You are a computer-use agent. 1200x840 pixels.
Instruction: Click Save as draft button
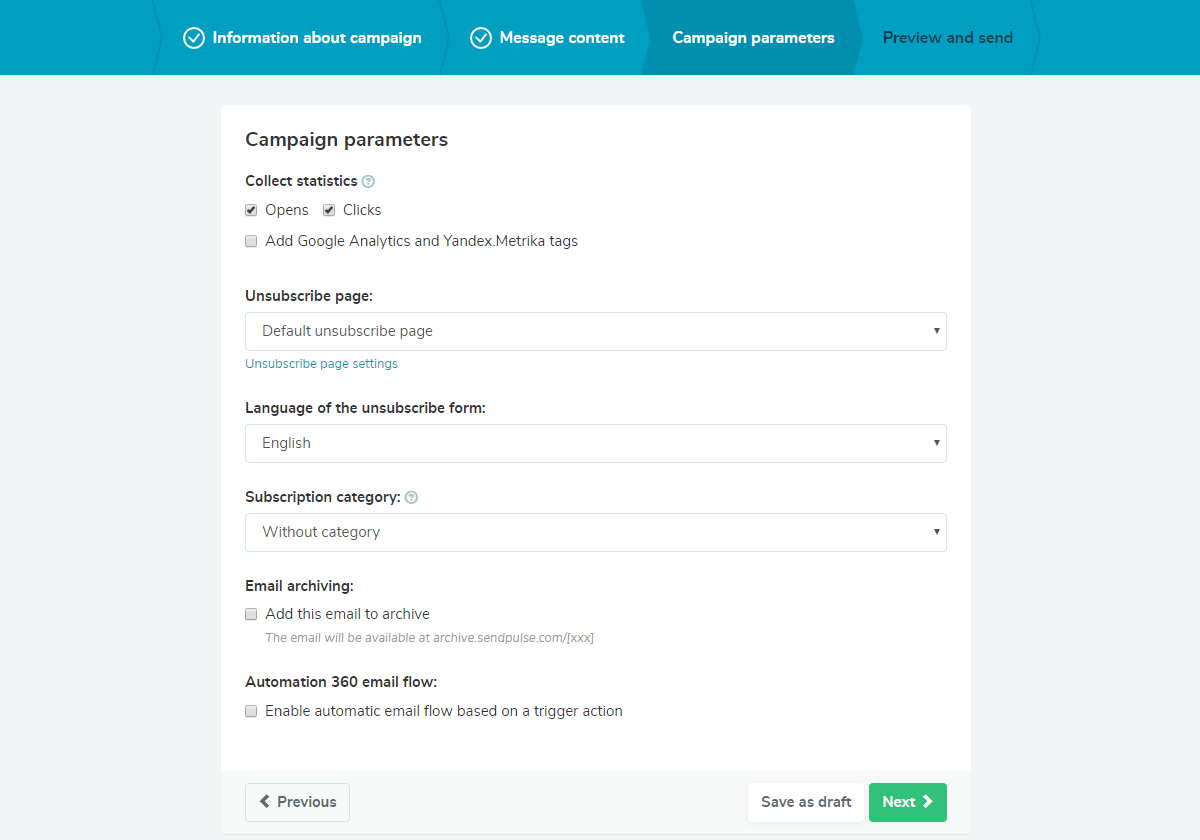coord(806,802)
